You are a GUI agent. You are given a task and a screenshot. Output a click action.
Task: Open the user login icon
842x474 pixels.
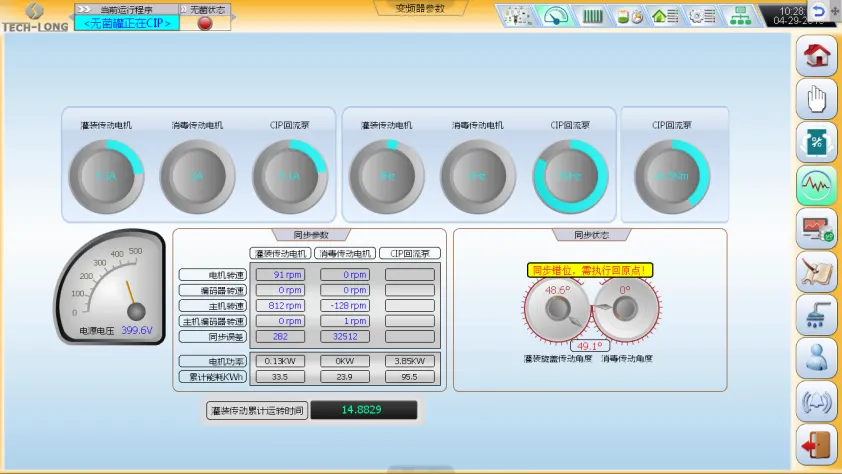point(816,358)
